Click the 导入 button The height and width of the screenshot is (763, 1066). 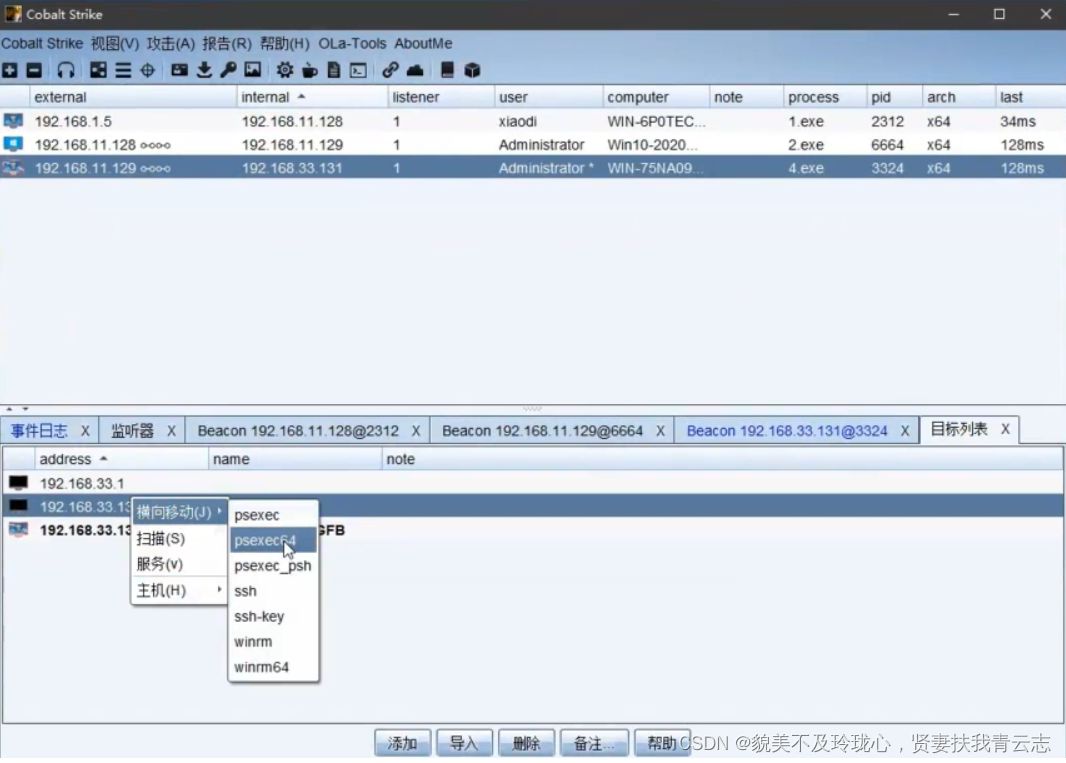(x=464, y=743)
